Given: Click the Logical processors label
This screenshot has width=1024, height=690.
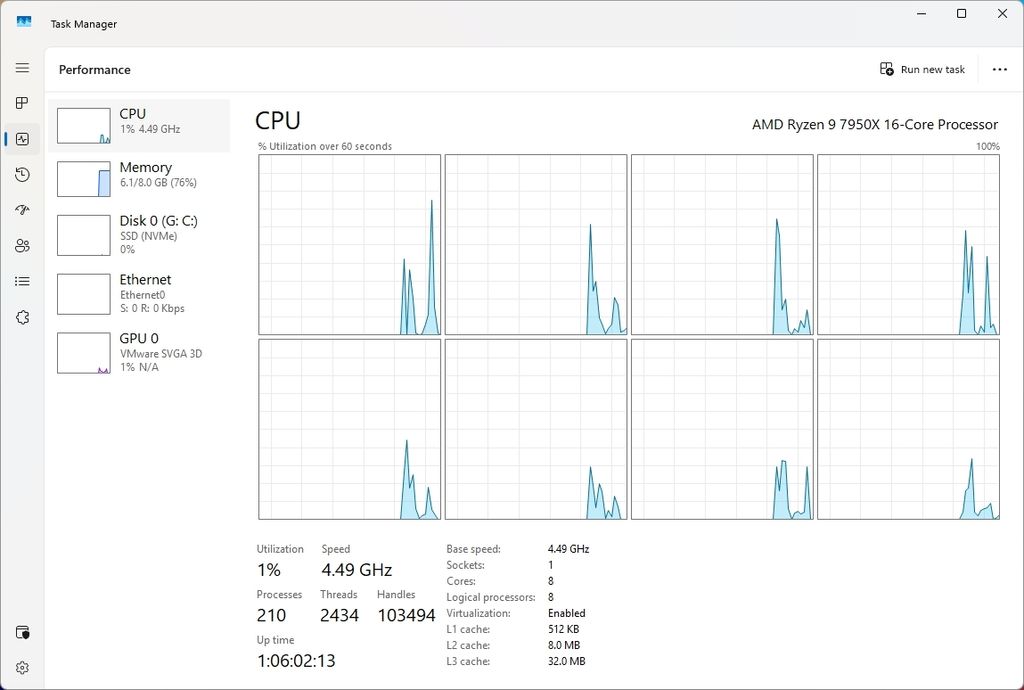Looking at the screenshot, I should pos(490,597).
